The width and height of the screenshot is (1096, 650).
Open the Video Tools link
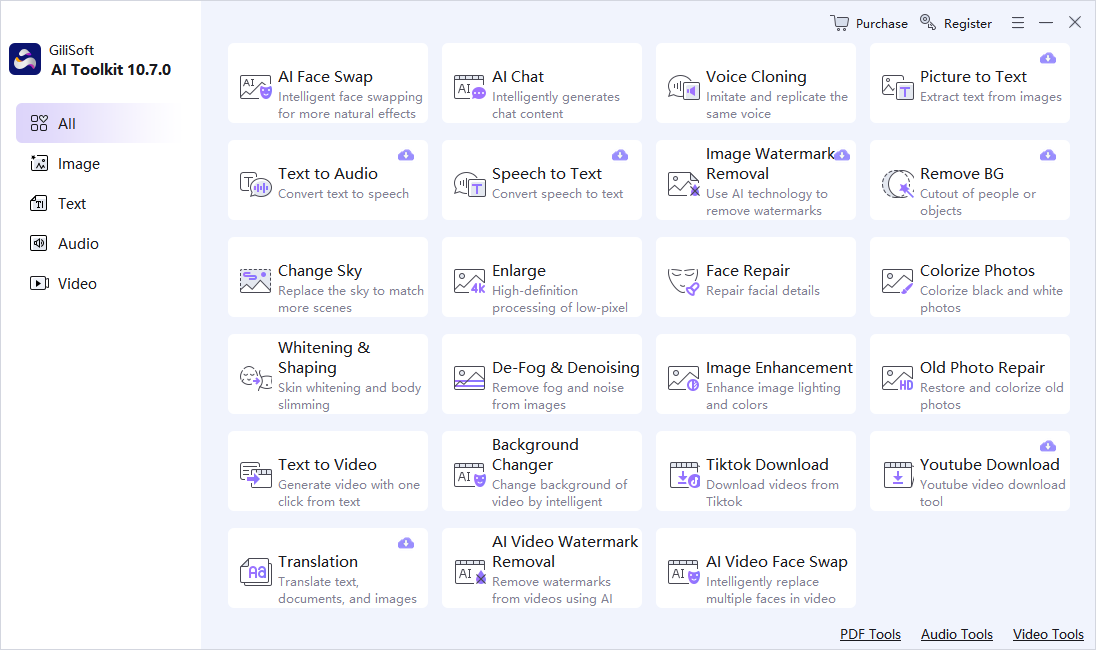(1048, 634)
